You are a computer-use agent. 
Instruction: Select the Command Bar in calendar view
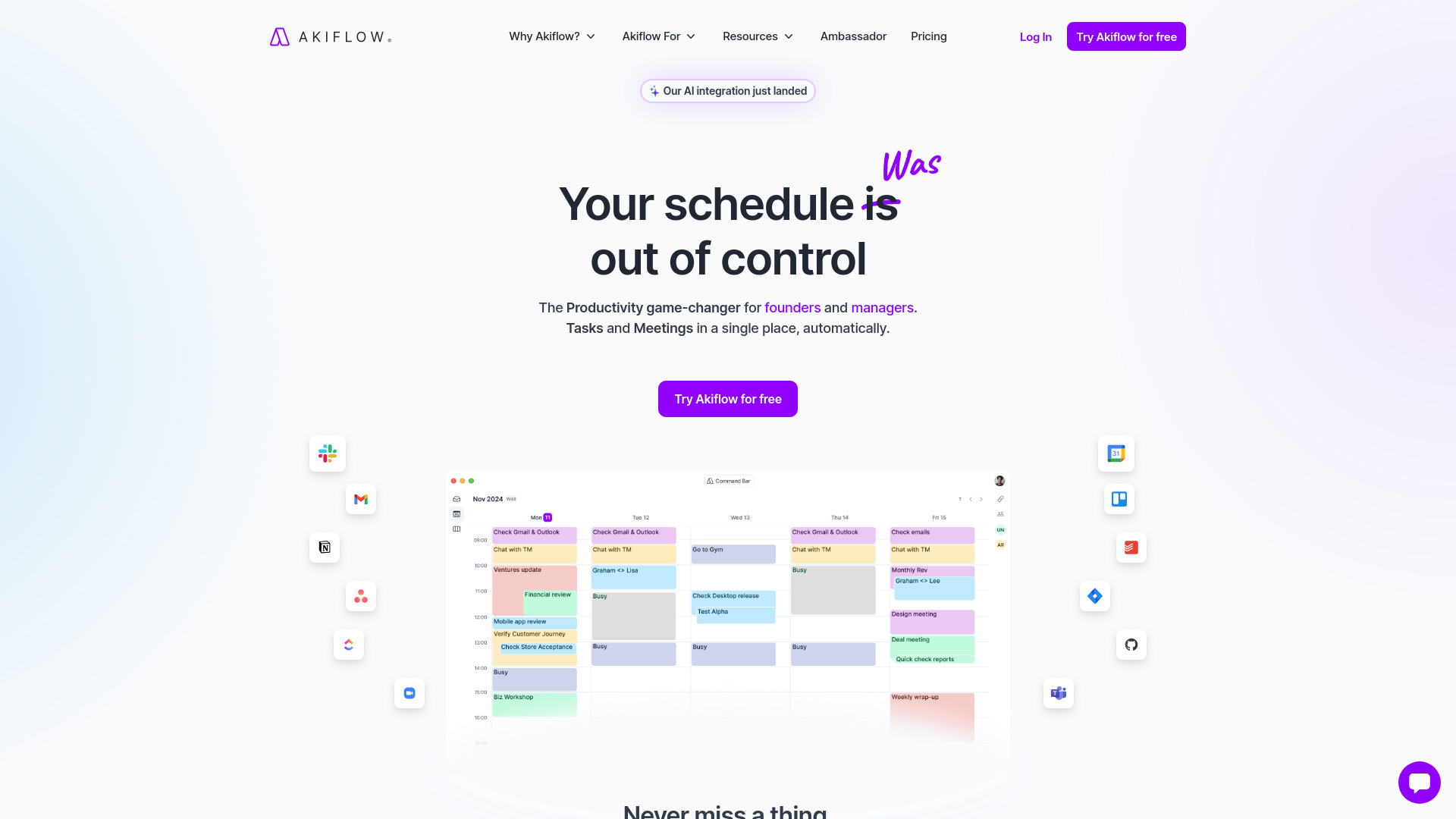click(727, 481)
